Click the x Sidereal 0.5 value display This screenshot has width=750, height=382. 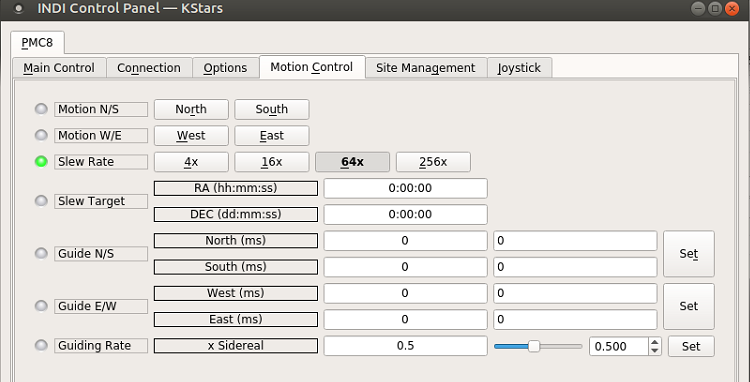[x=406, y=346]
